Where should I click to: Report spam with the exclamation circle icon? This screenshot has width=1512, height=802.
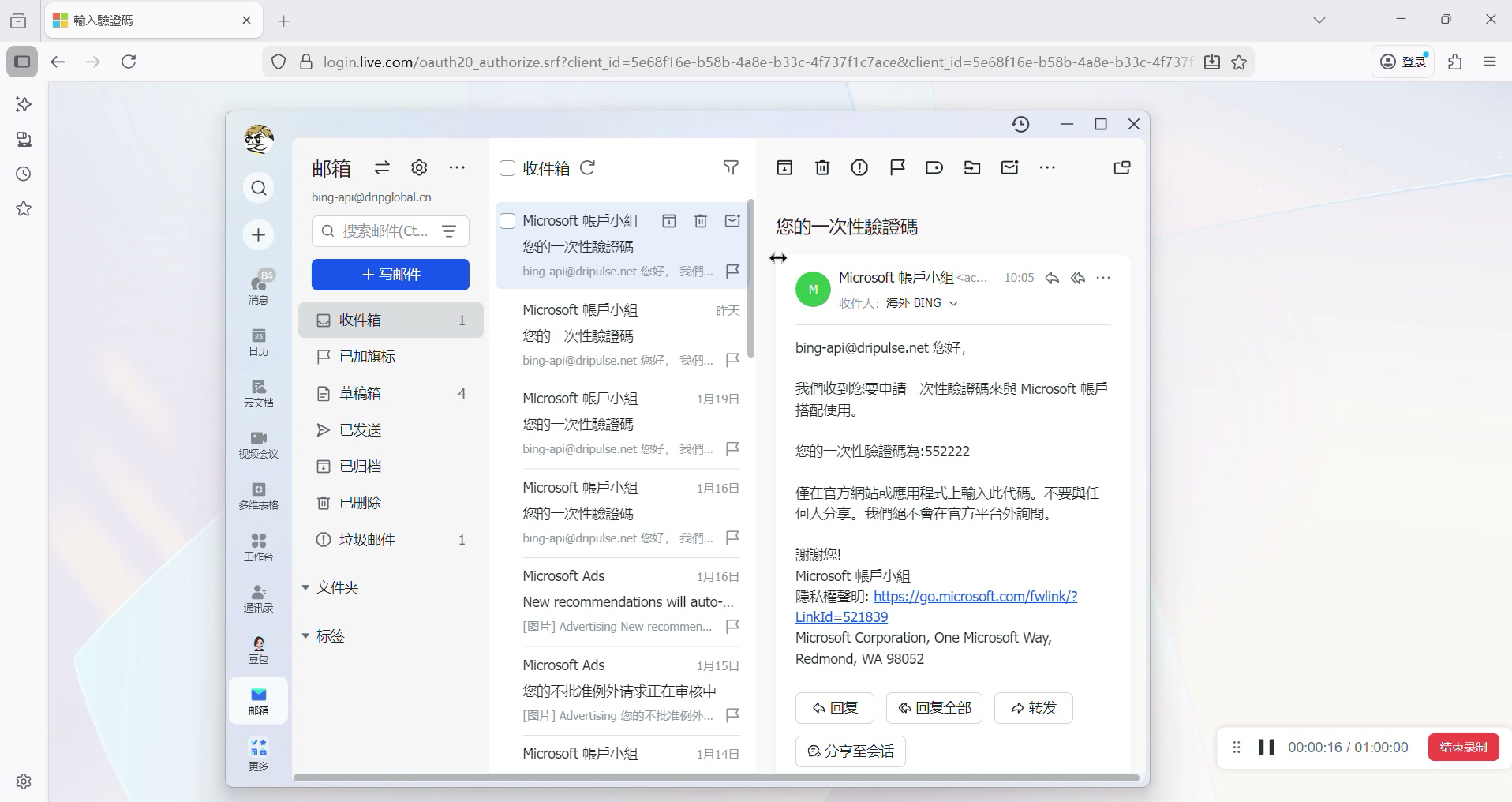[859, 167]
